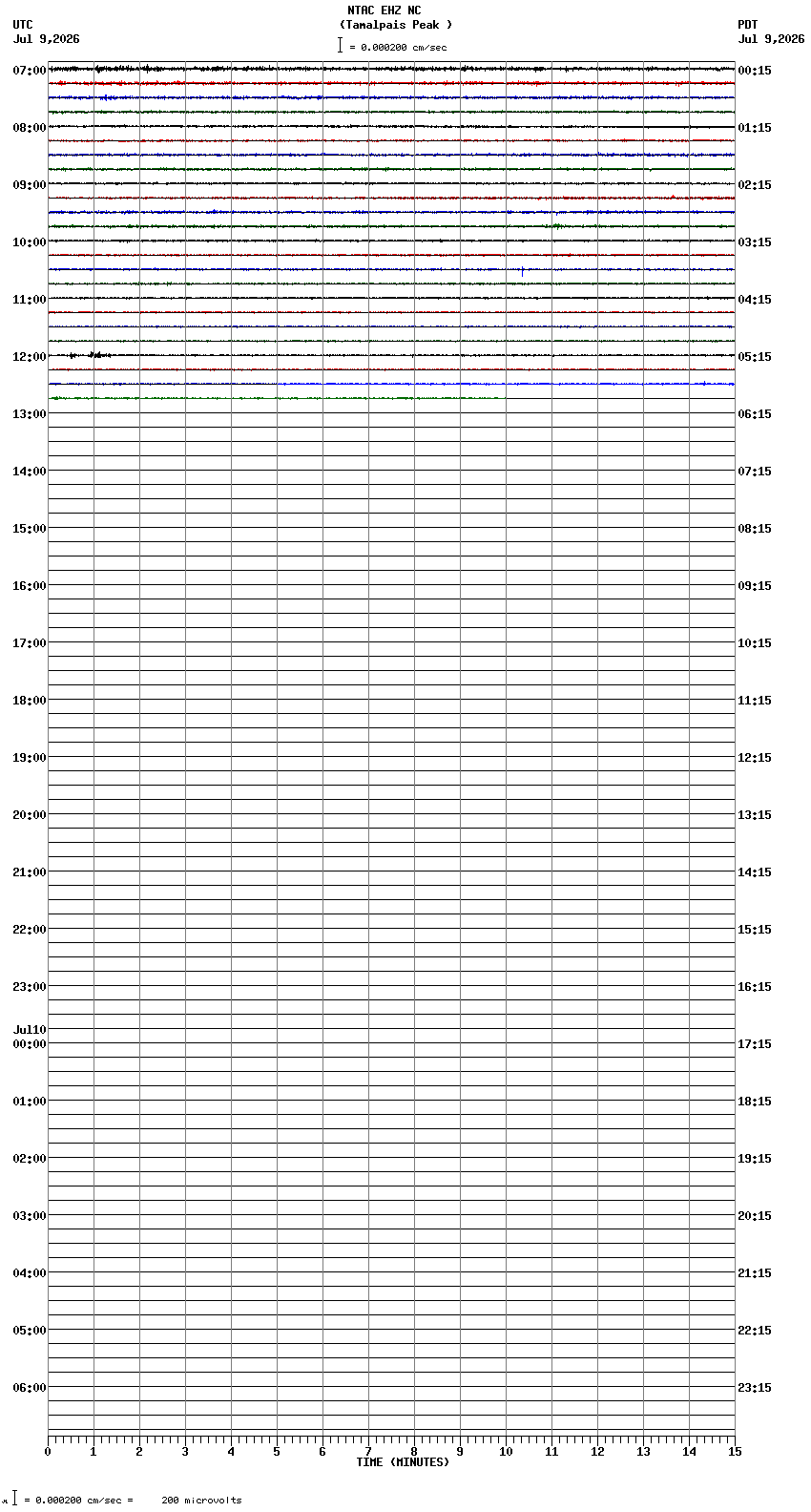Click the Jul 9,2026 date under PDT

click(x=771, y=39)
